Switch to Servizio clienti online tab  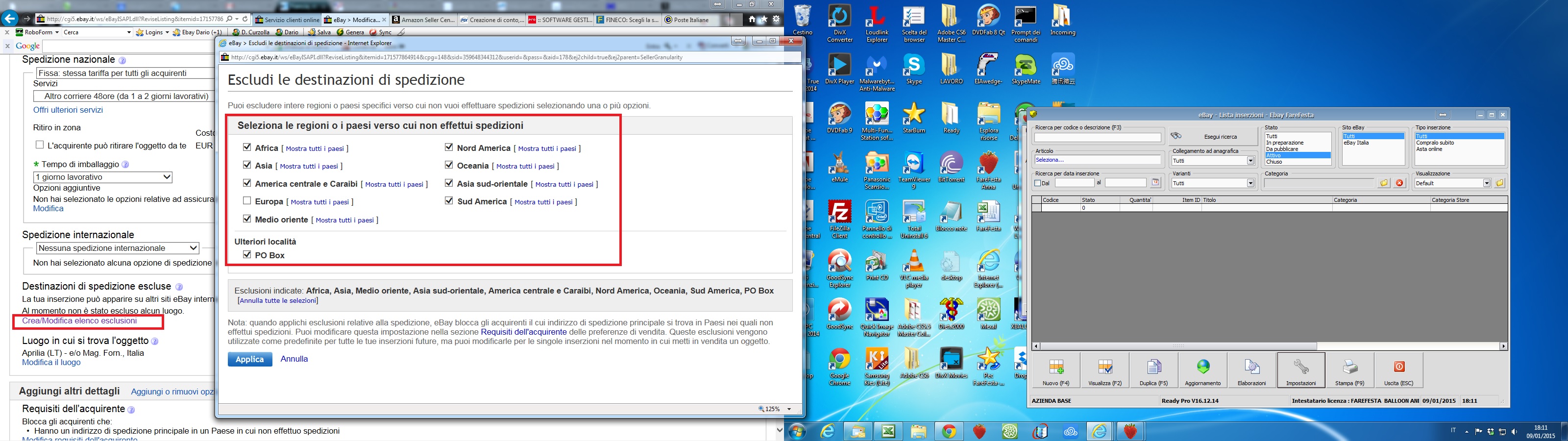tap(287, 20)
